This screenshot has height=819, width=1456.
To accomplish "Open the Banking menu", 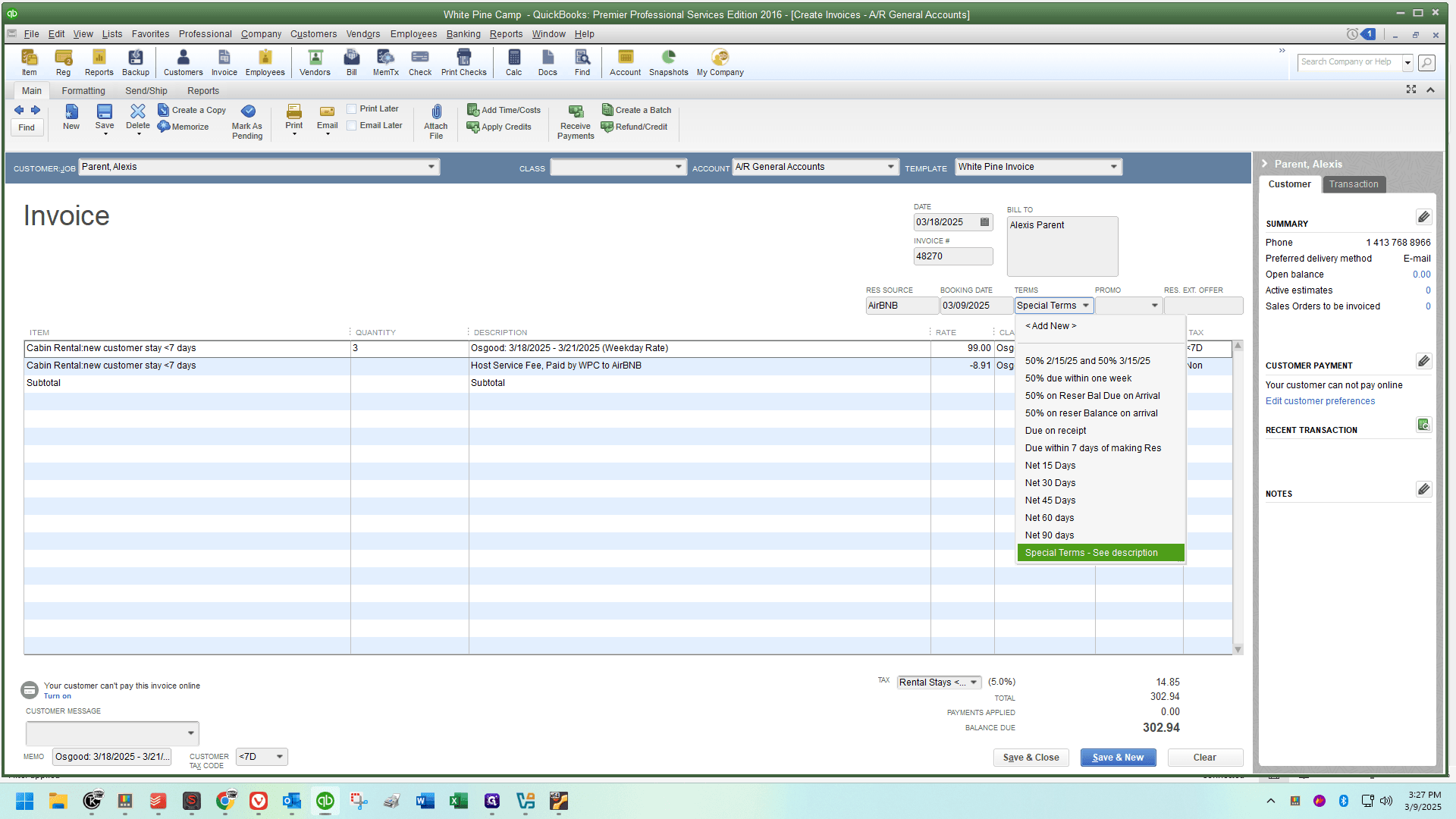I will click(463, 34).
